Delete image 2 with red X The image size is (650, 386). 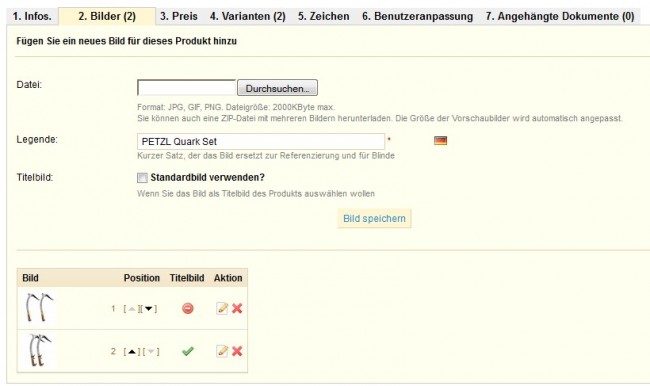tap(237, 352)
